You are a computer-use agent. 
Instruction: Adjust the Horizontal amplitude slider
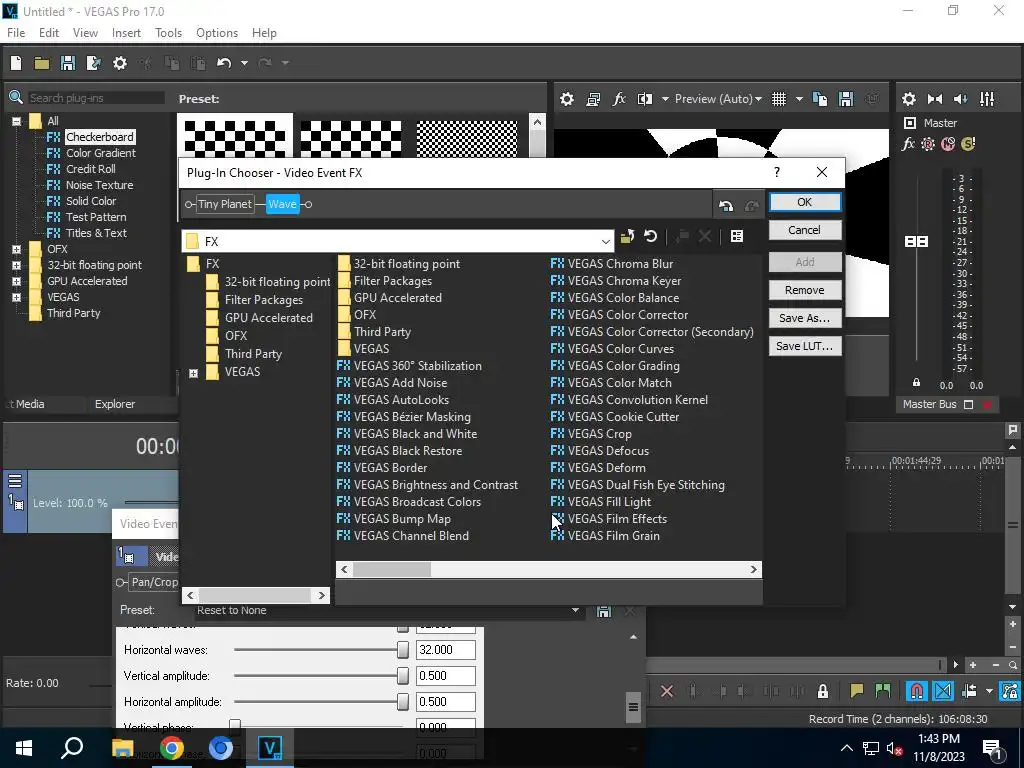pyautogui.click(x=403, y=702)
